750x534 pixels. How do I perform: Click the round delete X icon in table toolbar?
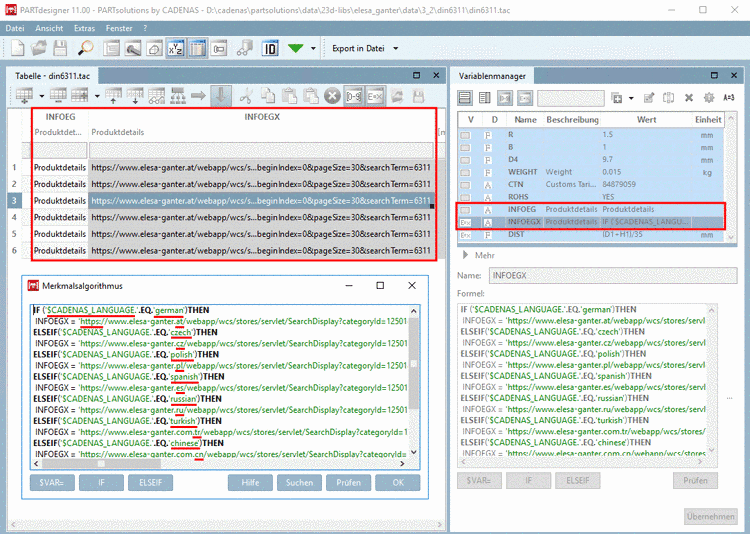tap(332, 96)
